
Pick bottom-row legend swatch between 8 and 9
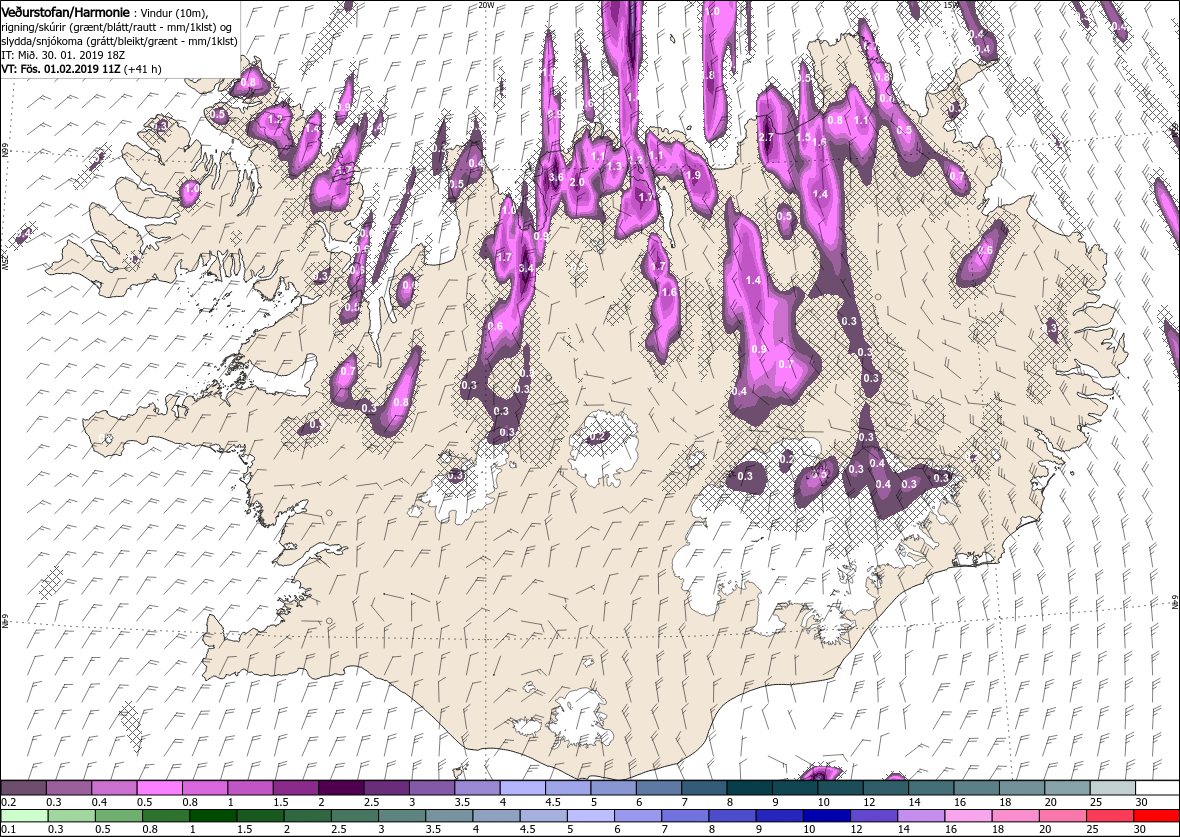point(731,816)
